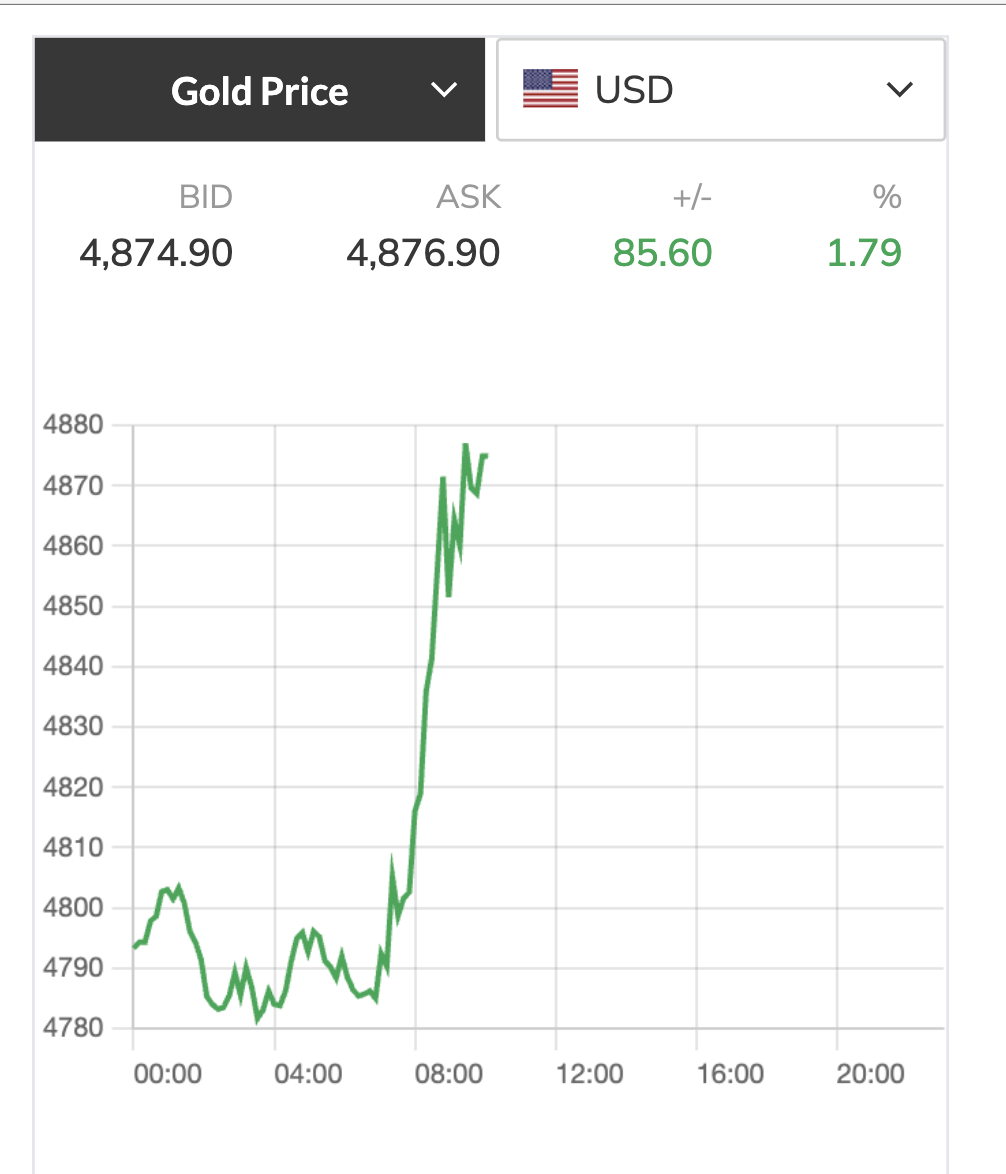This screenshot has height=1174, width=1006.
Task: Open the USD currency selector
Action: coord(720,90)
